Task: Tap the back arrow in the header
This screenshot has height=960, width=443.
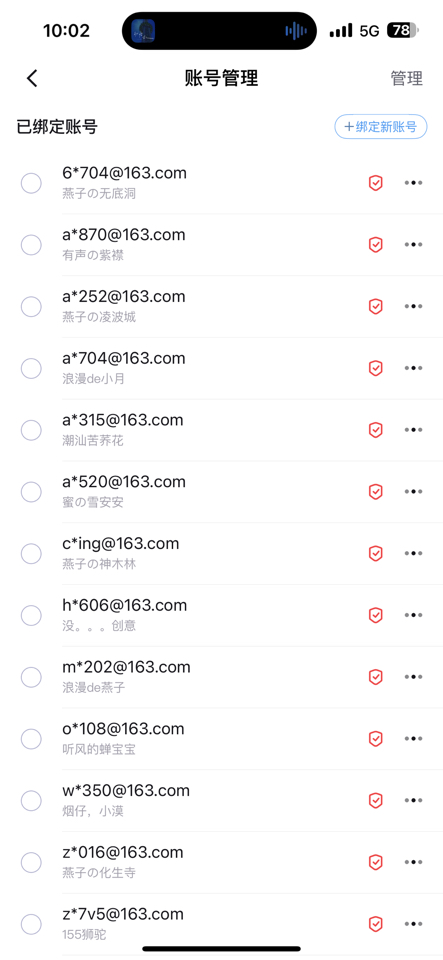Action: pos(32,78)
